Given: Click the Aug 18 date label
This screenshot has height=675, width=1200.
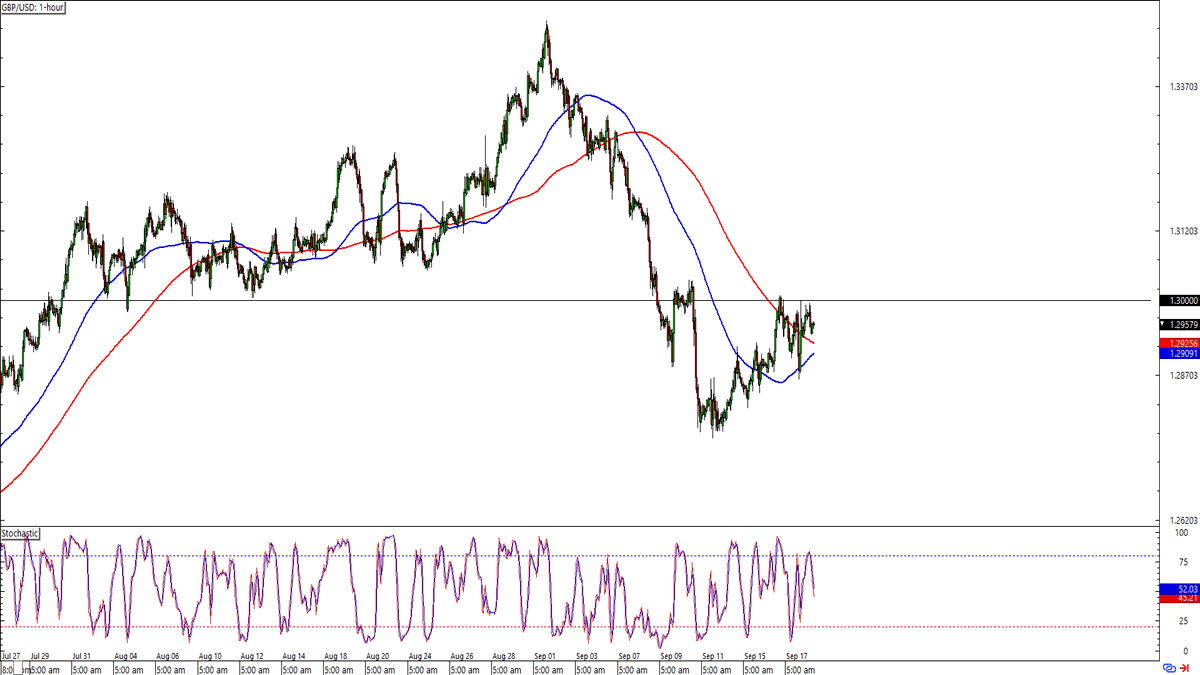Looking at the screenshot, I should tap(335, 657).
